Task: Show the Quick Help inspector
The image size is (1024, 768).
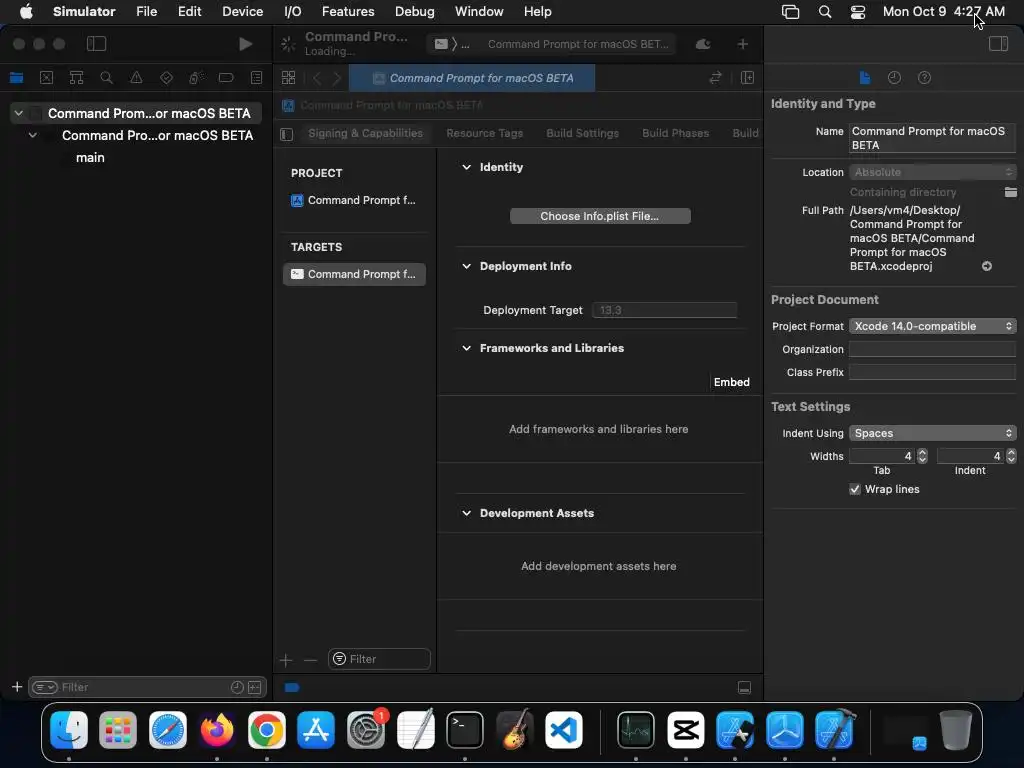Action: [925, 78]
